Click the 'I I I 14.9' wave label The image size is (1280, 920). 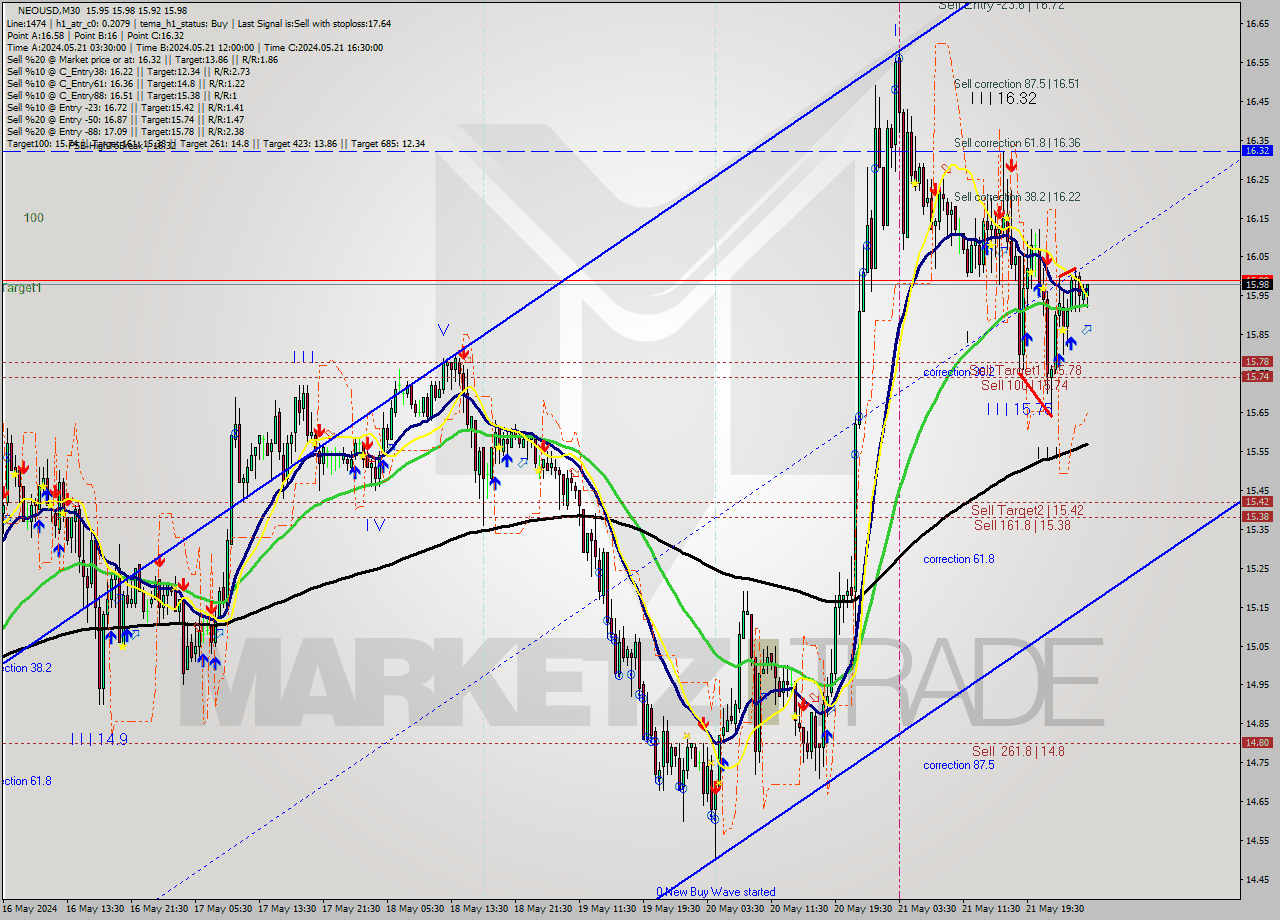click(x=99, y=739)
